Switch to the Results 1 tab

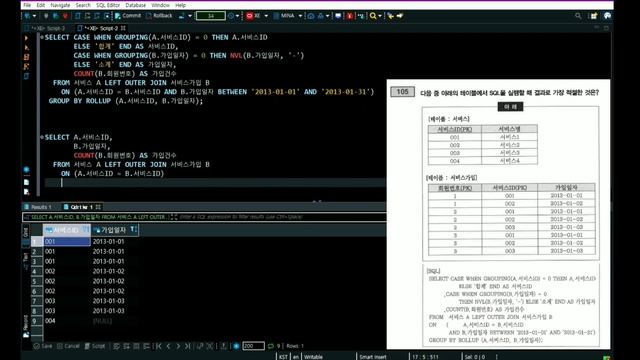tap(38, 207)
